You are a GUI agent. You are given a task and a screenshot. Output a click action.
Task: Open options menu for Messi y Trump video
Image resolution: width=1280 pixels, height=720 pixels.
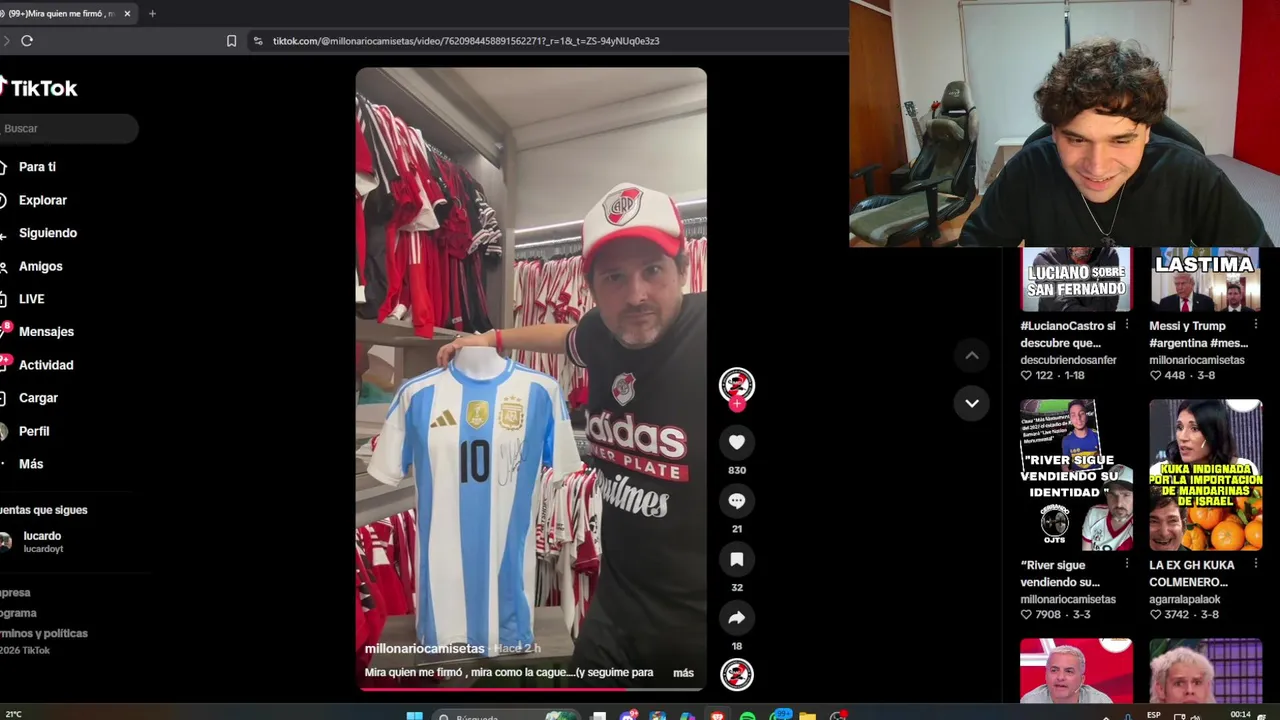pyautogui.click(x=1256, y=325)
